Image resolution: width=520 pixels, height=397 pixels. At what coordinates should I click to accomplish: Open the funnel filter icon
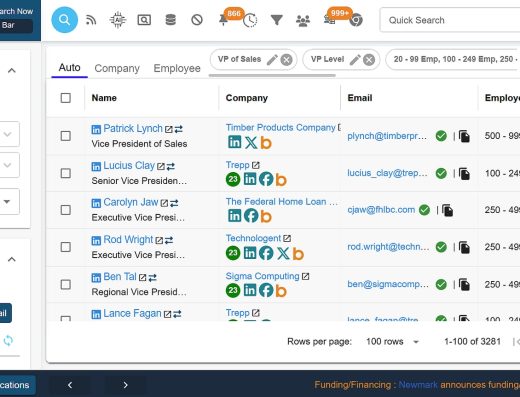click(x=276, y=20)
